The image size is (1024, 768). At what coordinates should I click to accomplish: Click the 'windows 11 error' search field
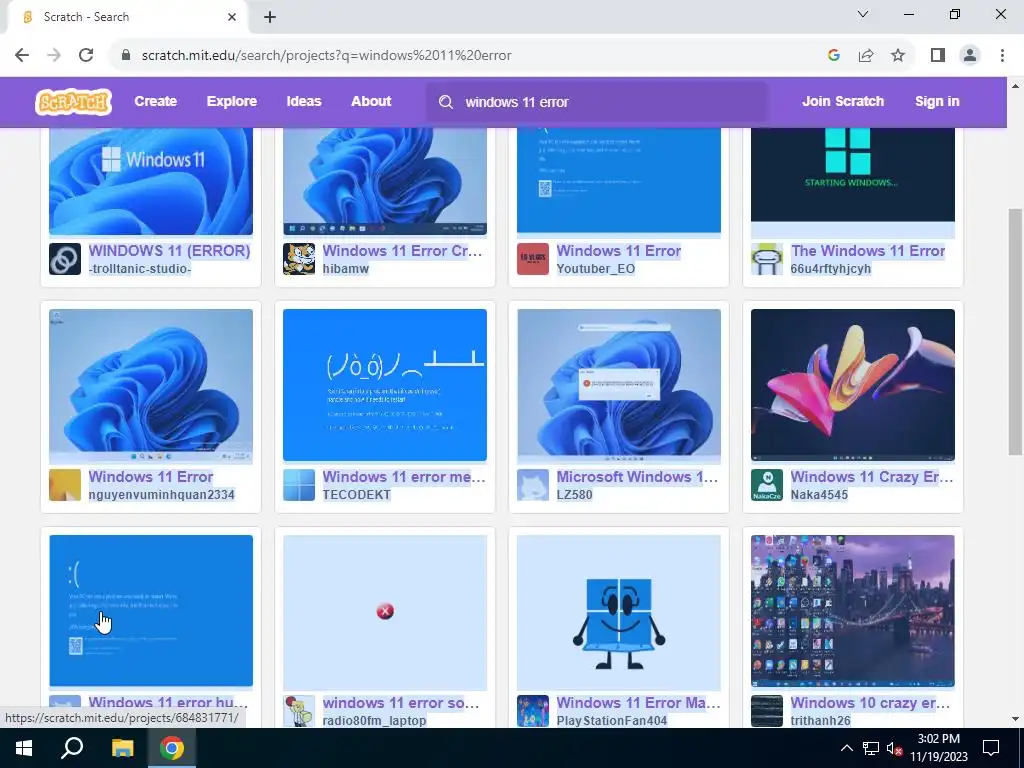[597, 102]
